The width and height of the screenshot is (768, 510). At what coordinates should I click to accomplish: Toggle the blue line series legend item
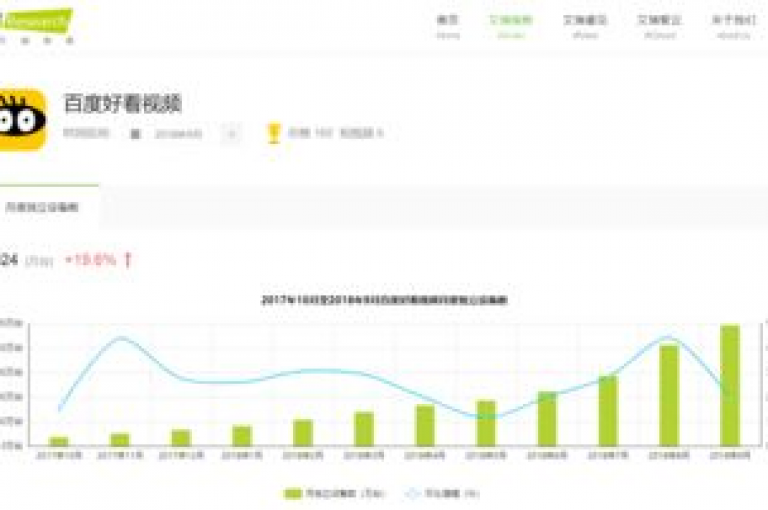442,493
